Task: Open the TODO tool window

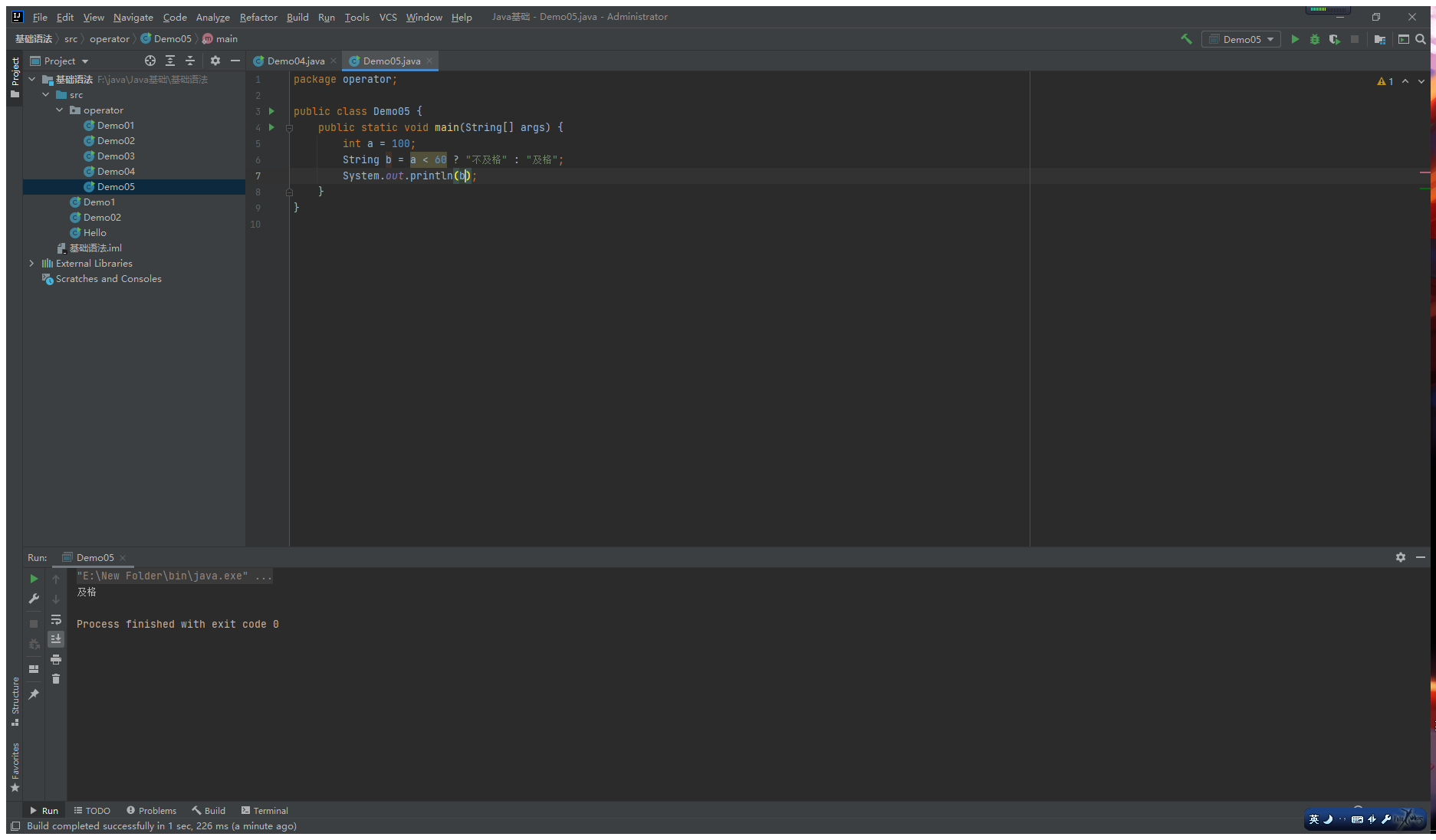Action: coord(92,810)
